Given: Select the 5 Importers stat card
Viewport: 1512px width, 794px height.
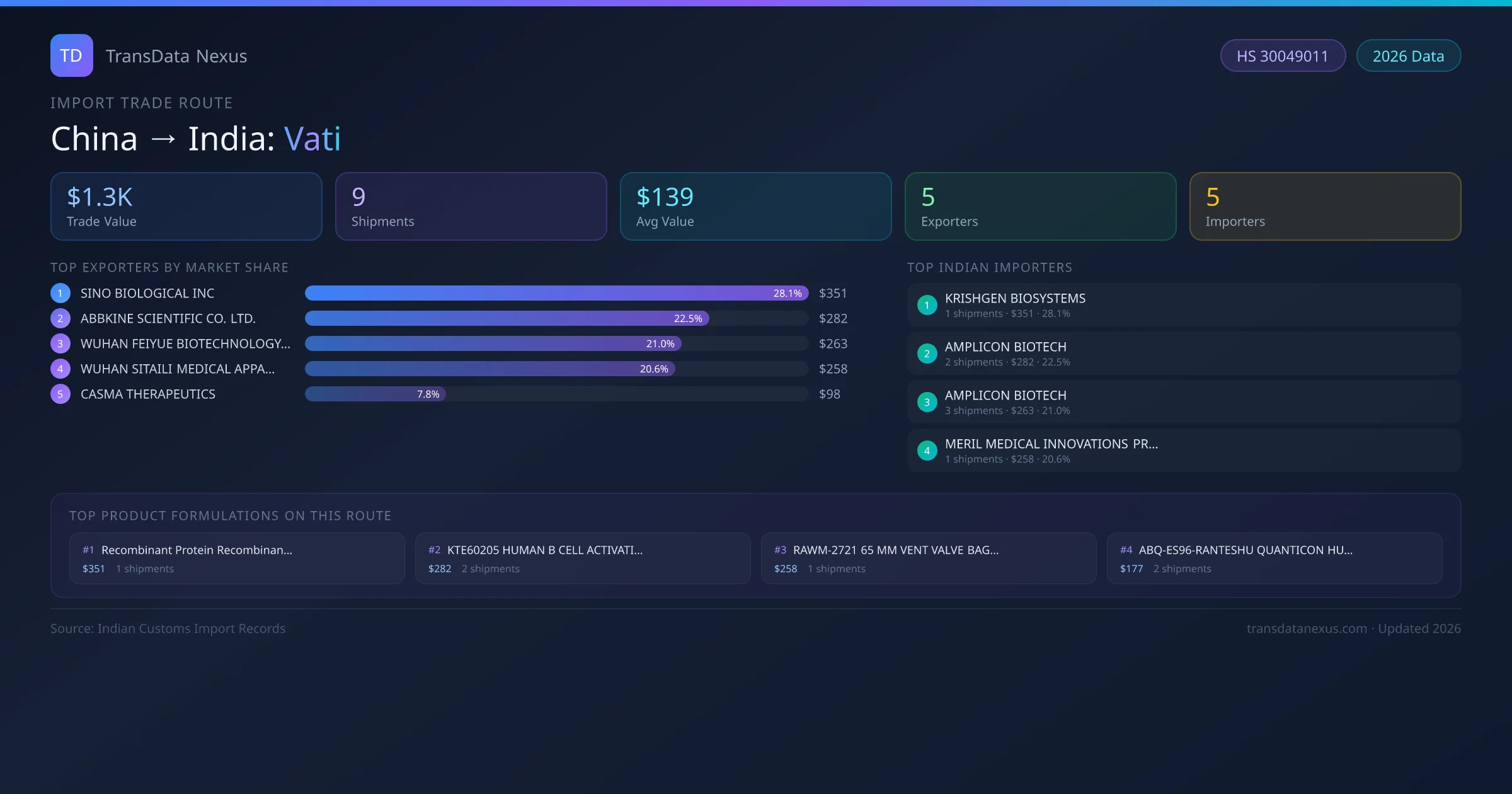Looking at the screenshot, I should pos(1325,206).
